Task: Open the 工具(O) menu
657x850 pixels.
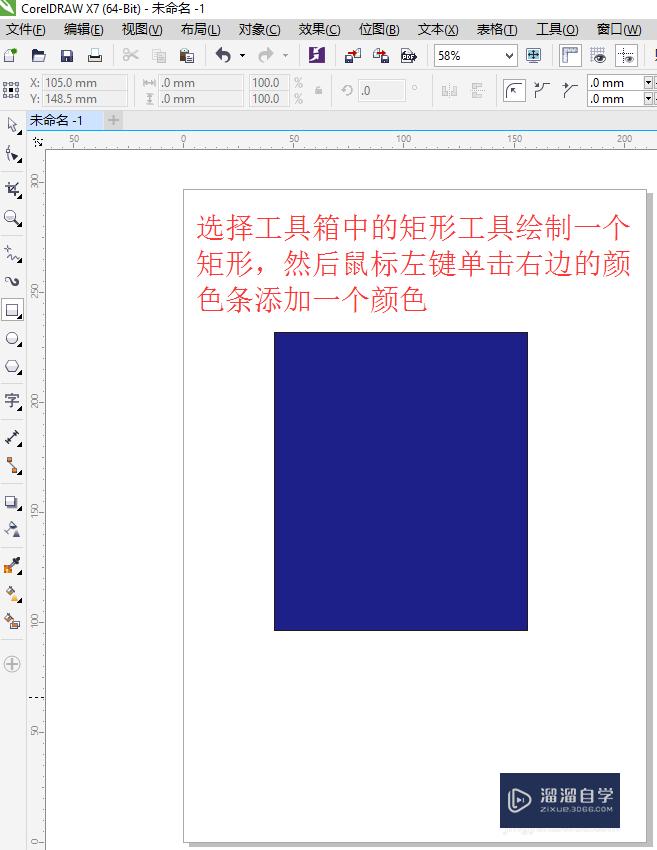Action: point(557,29)
